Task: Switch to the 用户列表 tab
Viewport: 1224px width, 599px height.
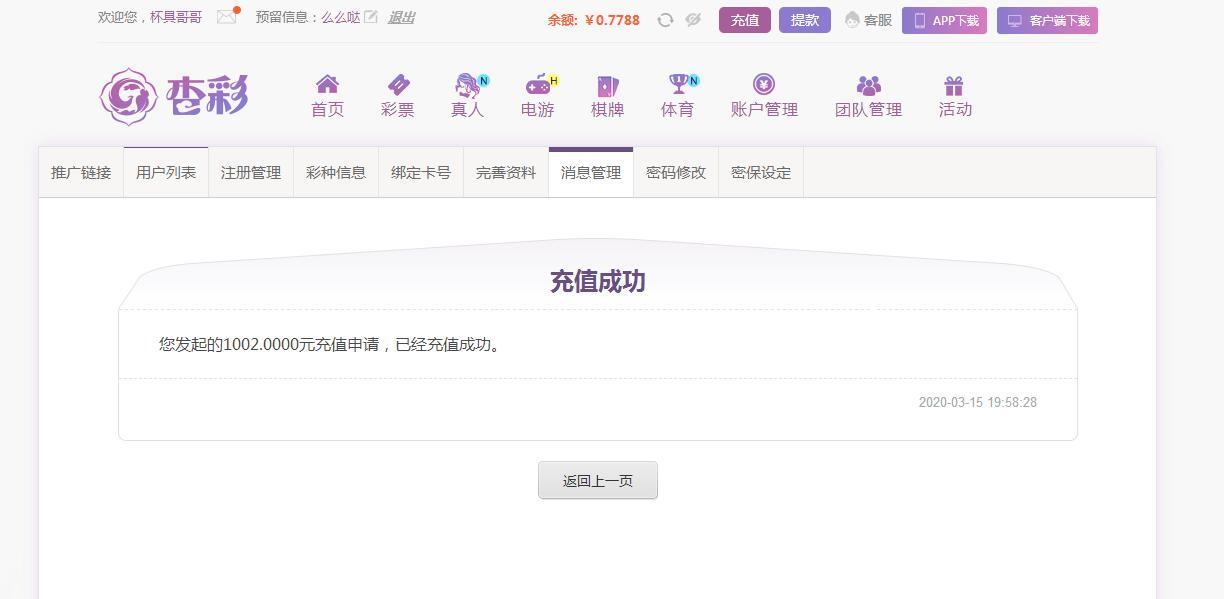Action: point(166,172)
